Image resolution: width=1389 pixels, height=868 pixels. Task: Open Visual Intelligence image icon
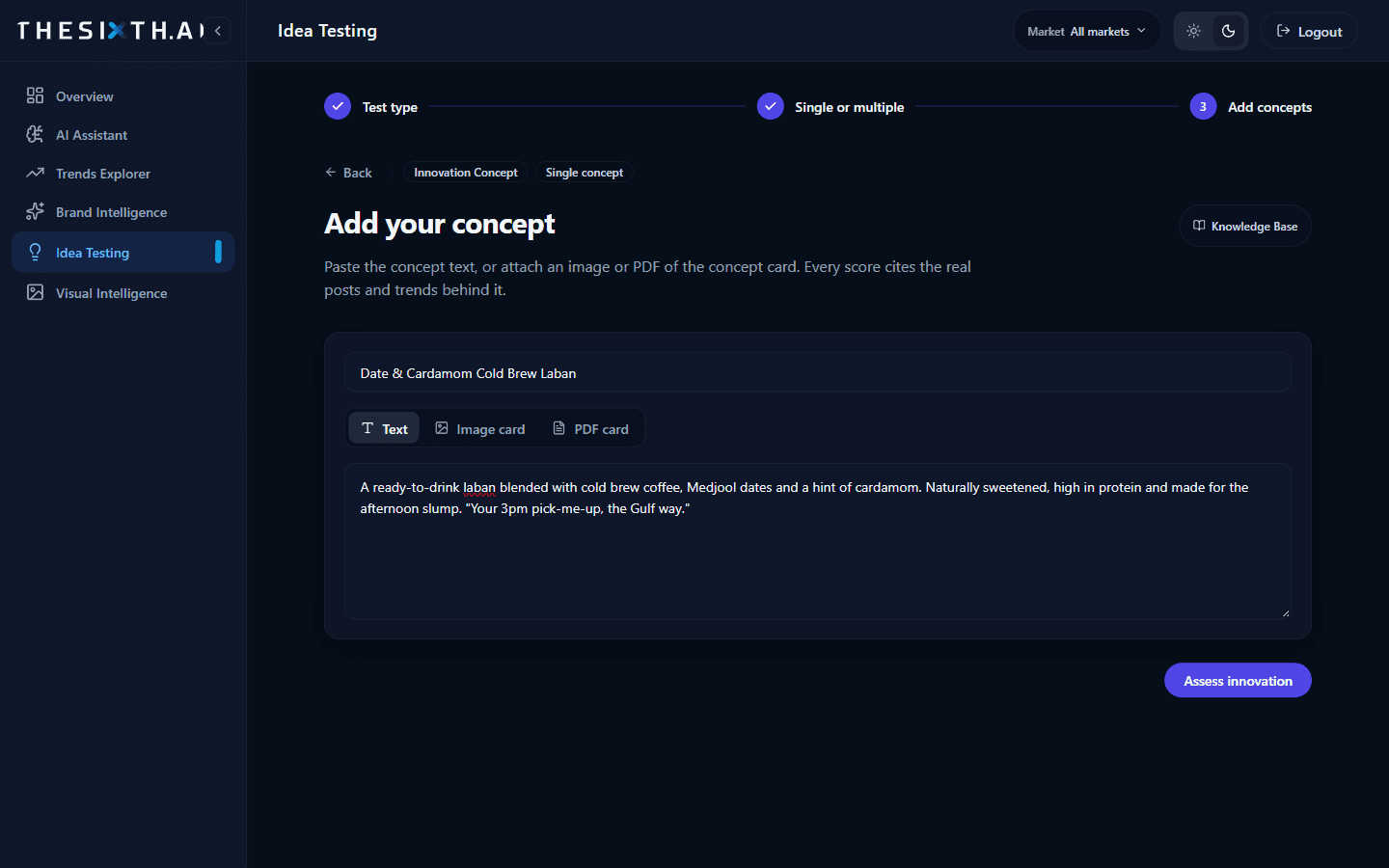[35, 292]
